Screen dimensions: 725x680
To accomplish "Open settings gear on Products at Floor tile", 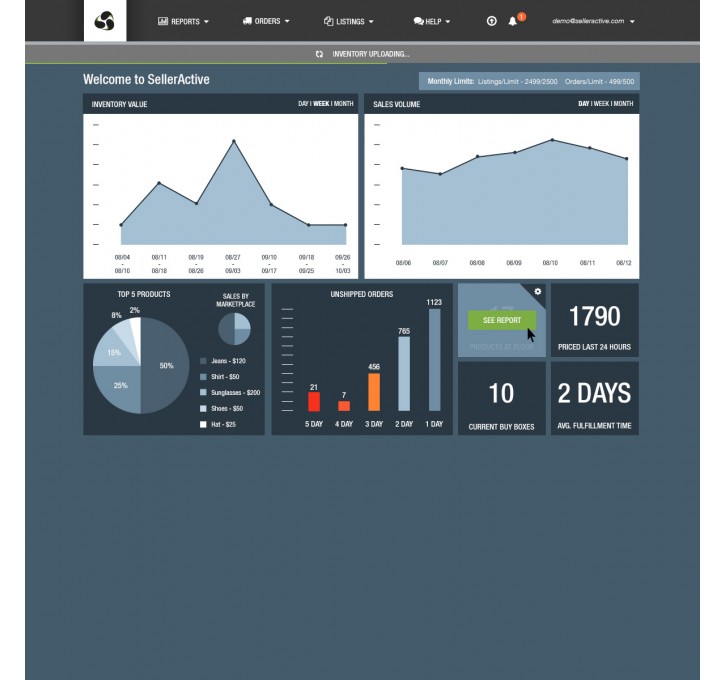I will (x=537, y=292).
